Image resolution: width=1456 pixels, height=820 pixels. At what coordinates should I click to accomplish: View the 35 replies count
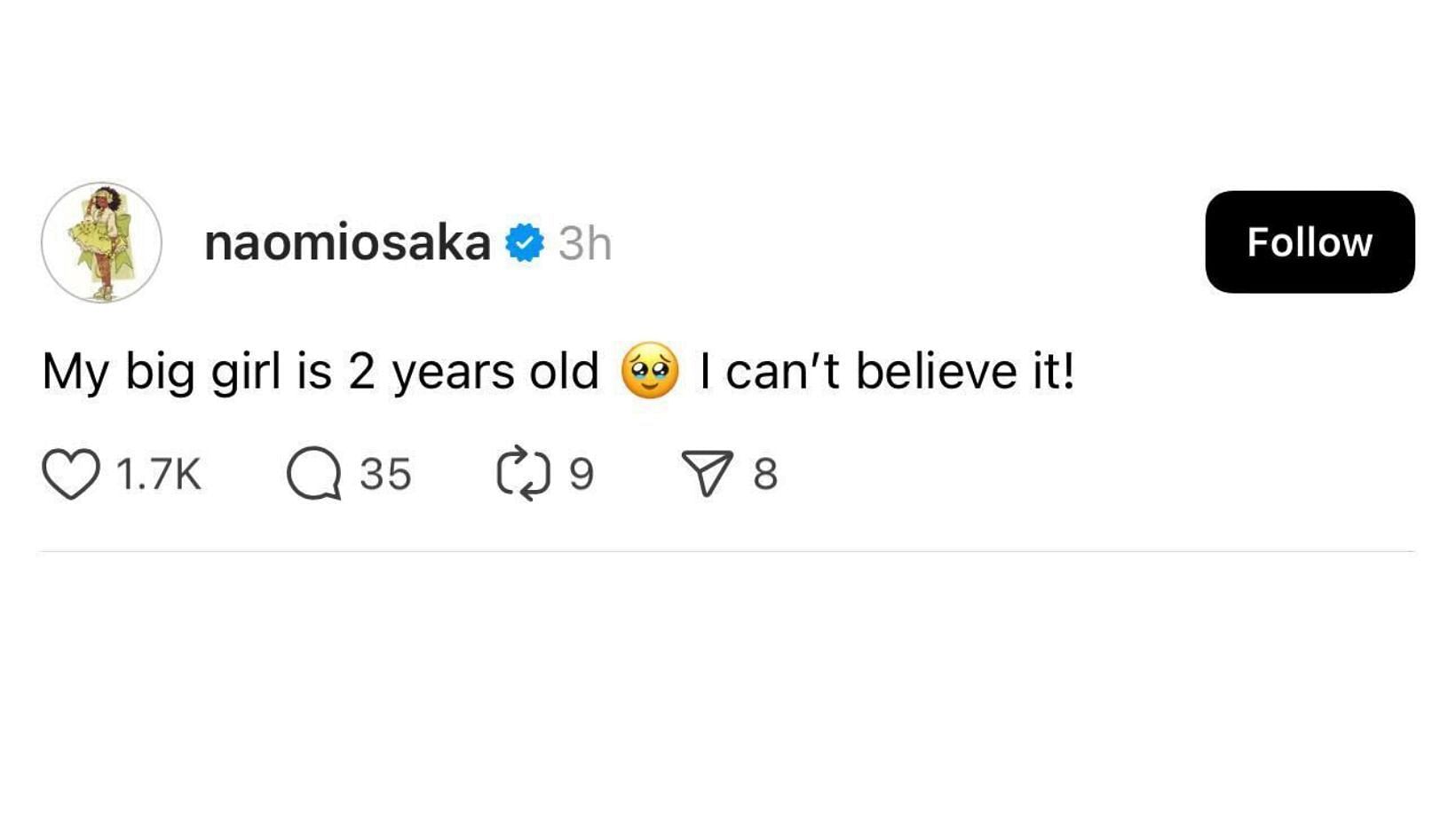(x=385, y=474)
